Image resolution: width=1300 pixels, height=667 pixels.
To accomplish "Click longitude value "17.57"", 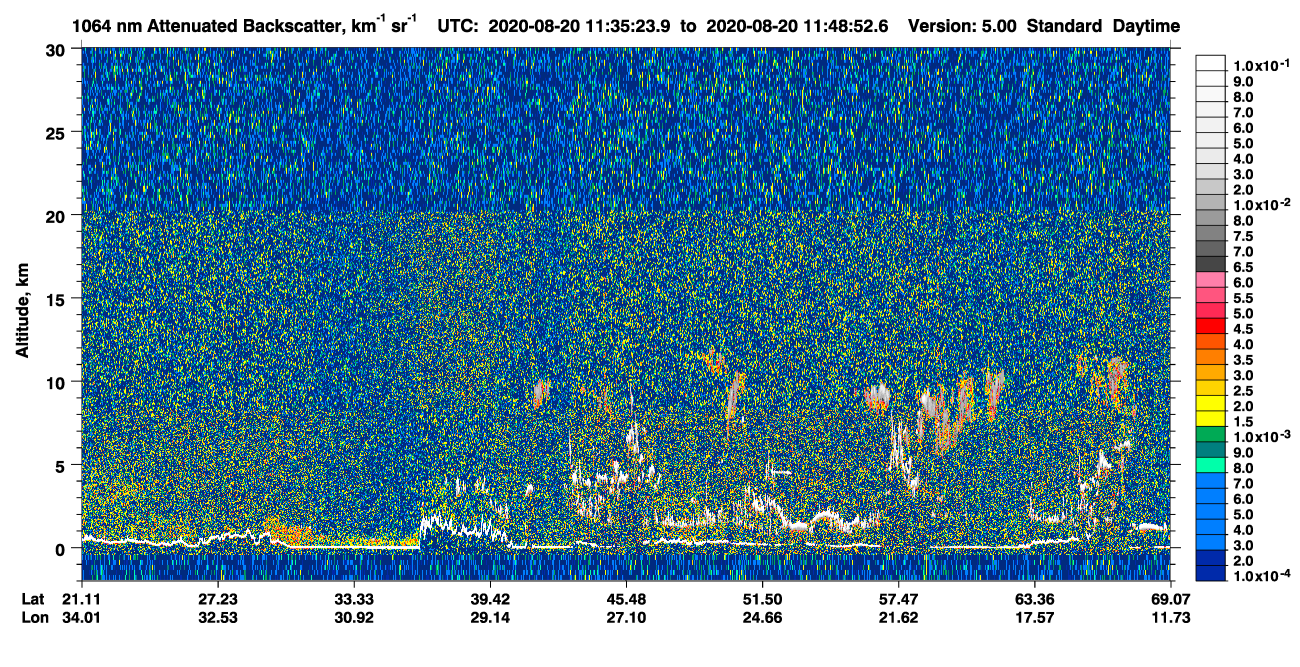I will 1034,617.
